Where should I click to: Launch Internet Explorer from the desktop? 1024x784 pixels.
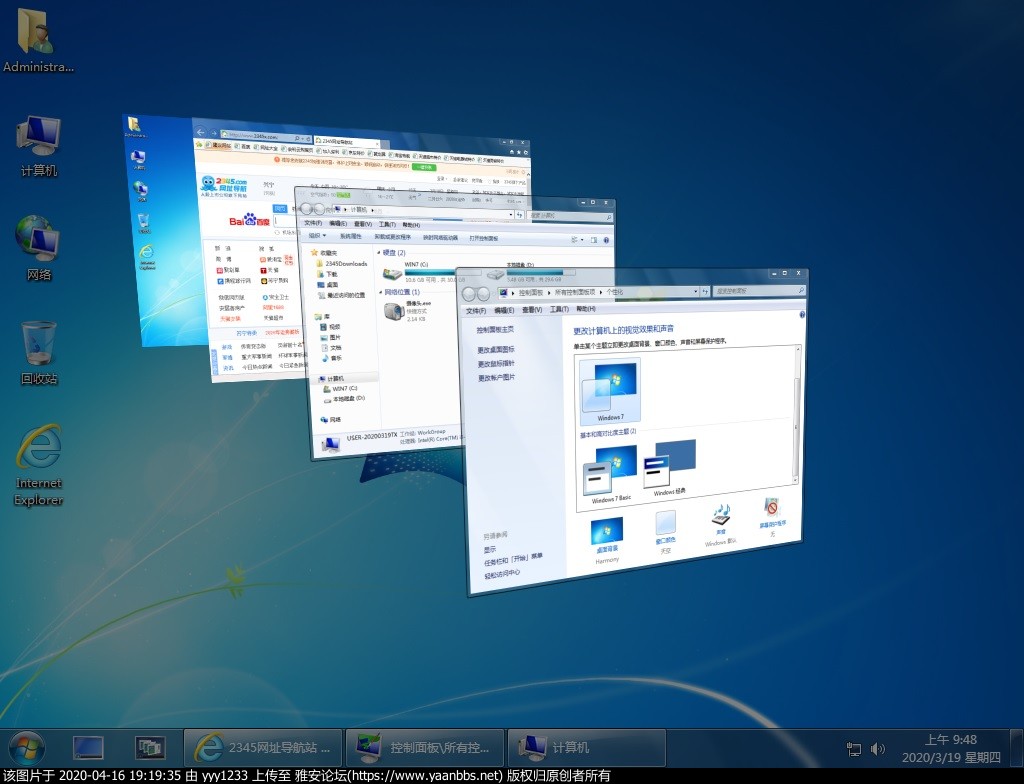coord(39,465)
